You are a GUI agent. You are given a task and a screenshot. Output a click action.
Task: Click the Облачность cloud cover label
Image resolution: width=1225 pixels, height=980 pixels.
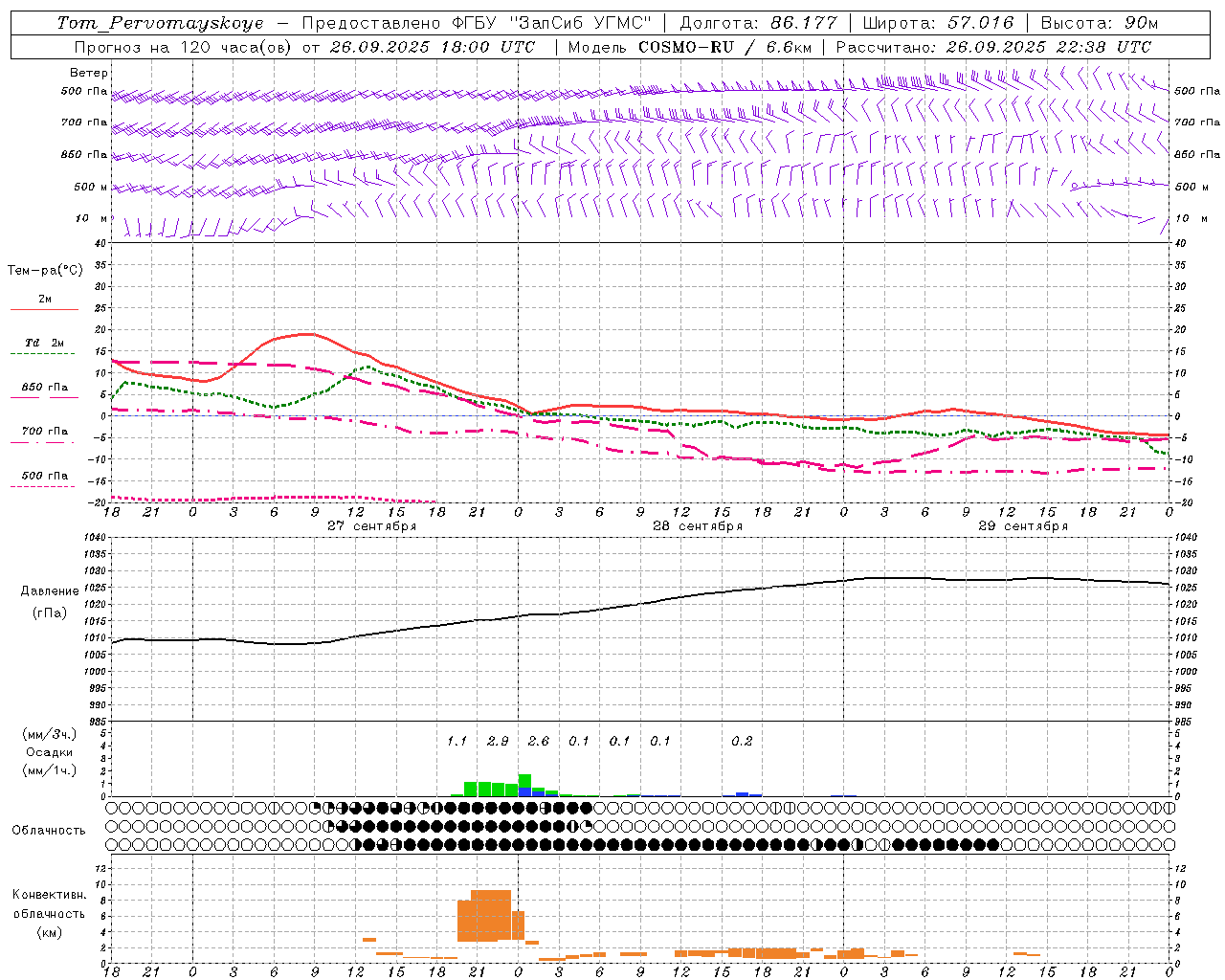pos(49,831)
